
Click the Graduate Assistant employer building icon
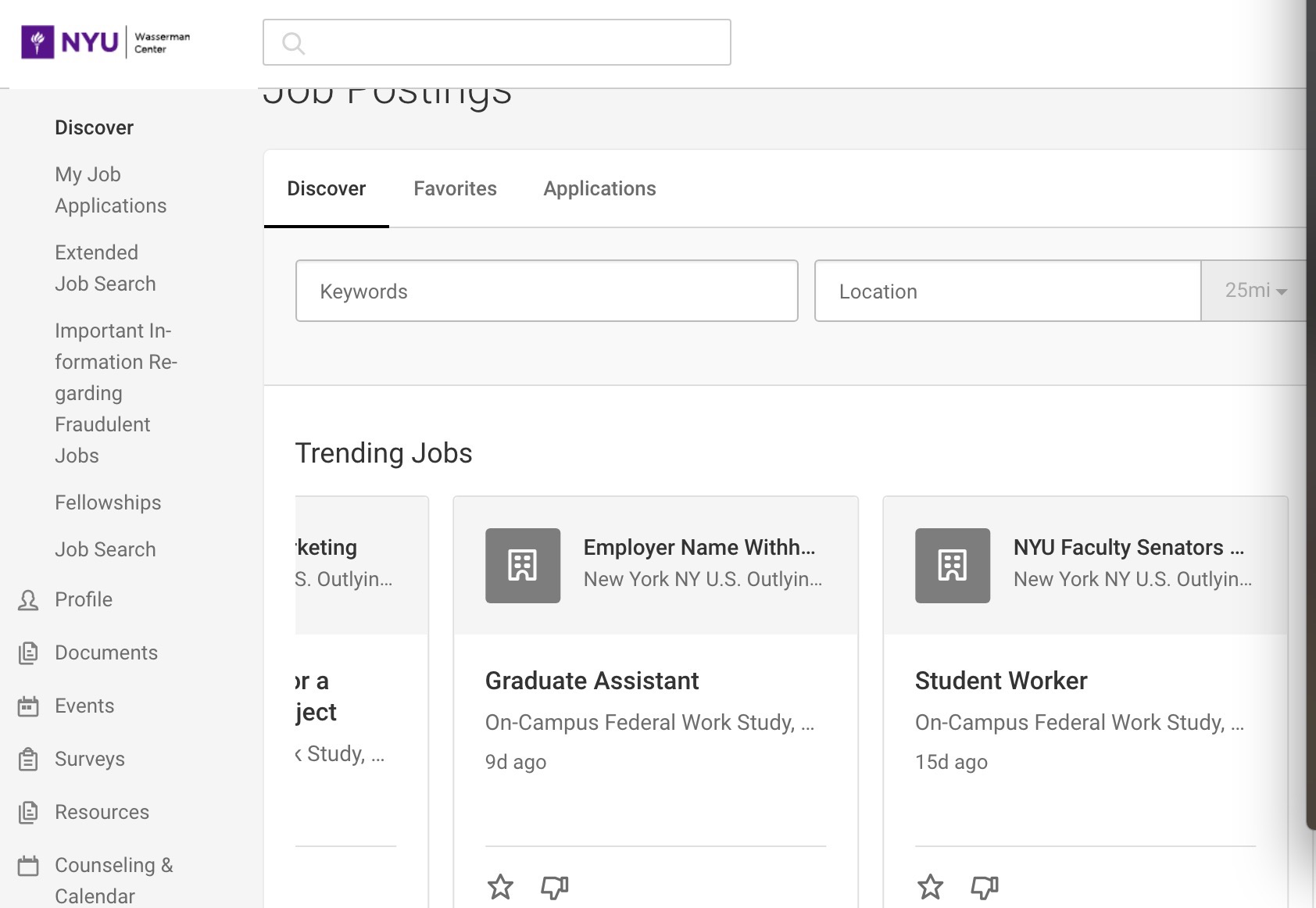[523, 565]
